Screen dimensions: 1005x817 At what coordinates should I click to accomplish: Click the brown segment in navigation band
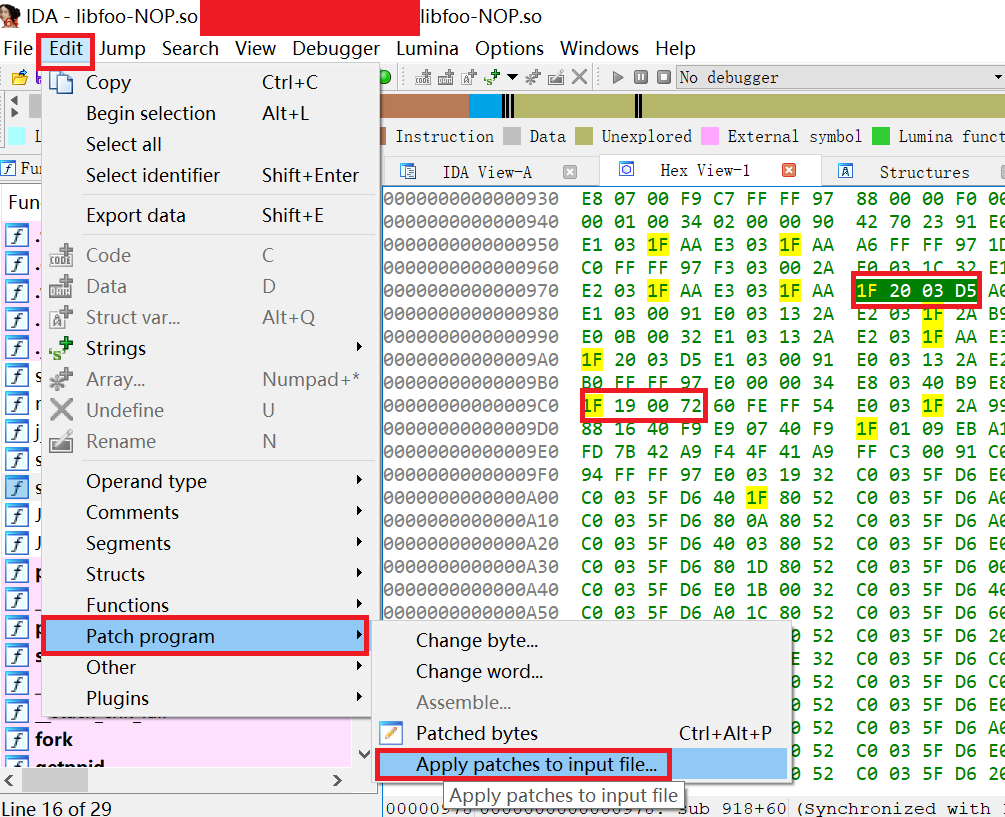pos(425,106)
